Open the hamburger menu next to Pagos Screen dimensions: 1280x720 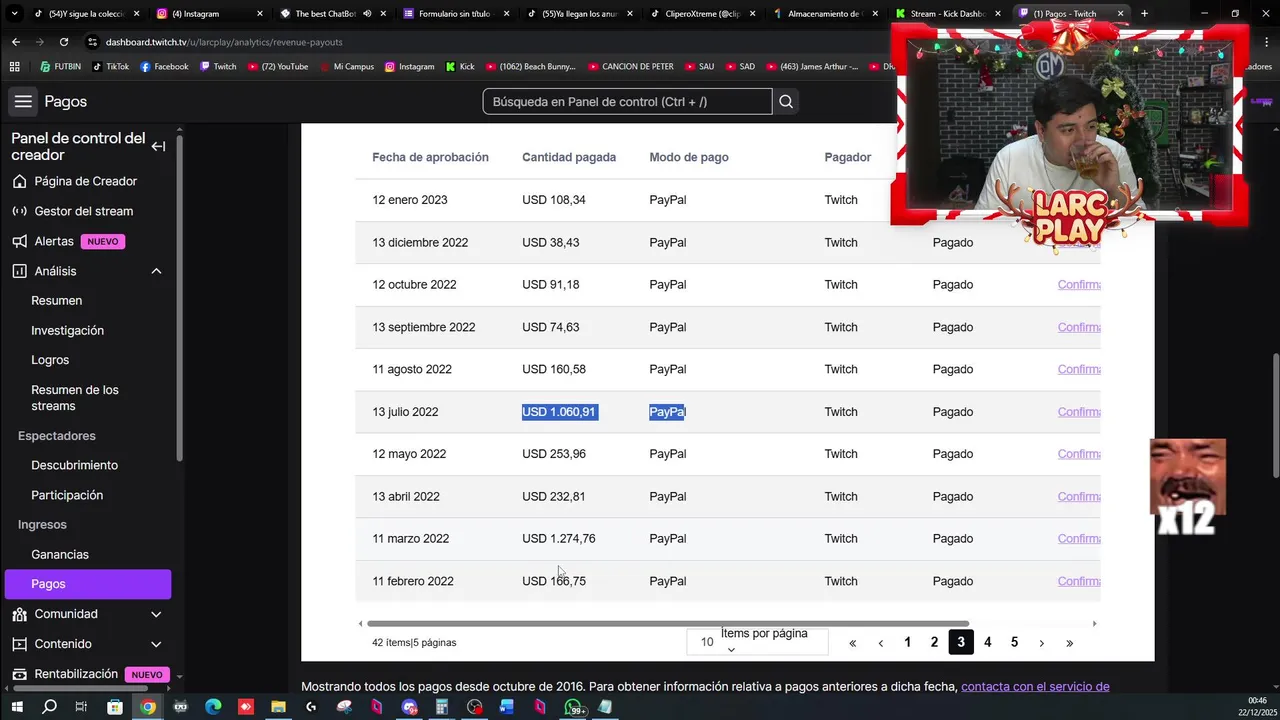23,101
